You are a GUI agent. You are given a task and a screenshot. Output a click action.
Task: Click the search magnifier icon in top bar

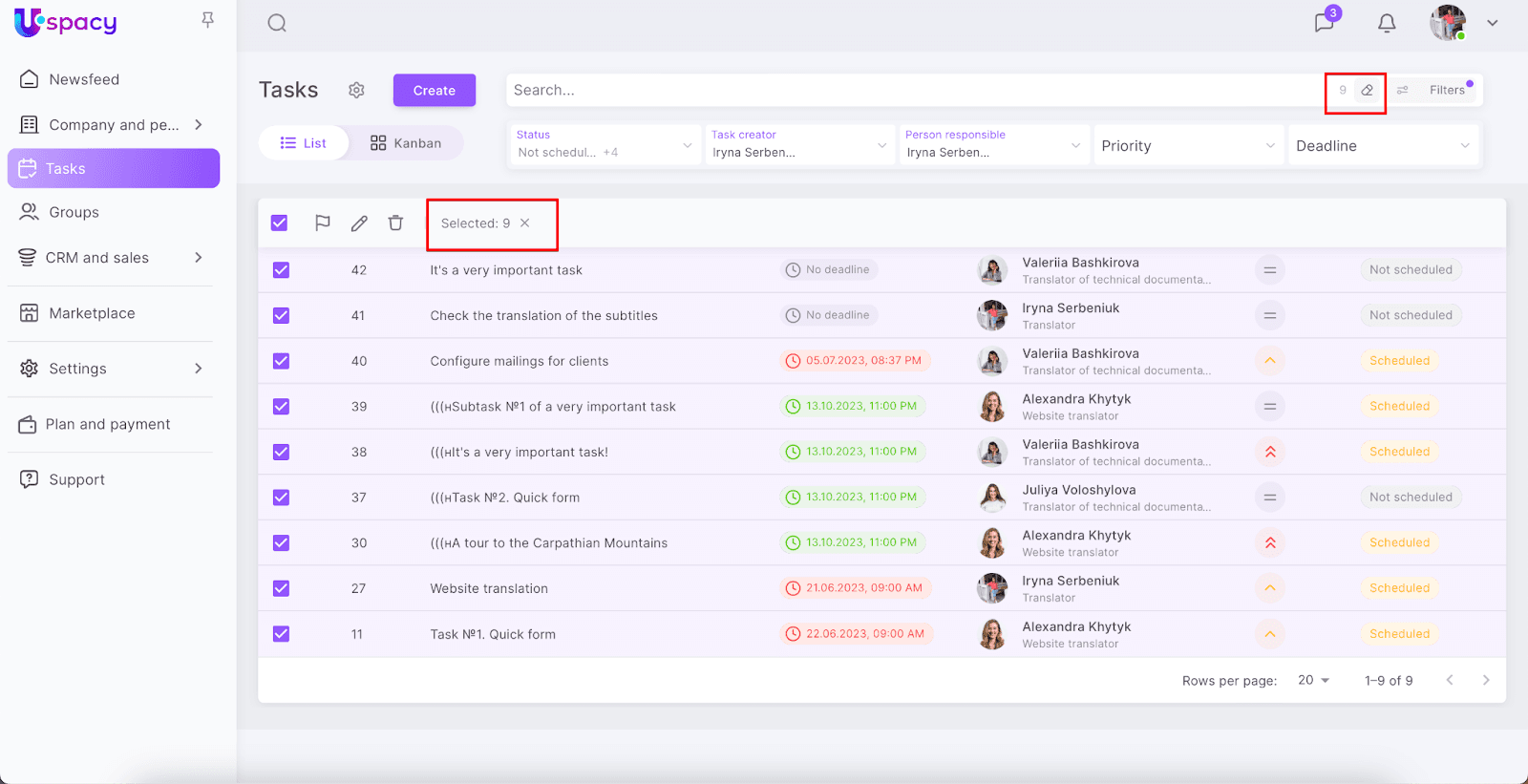[277, 23]
